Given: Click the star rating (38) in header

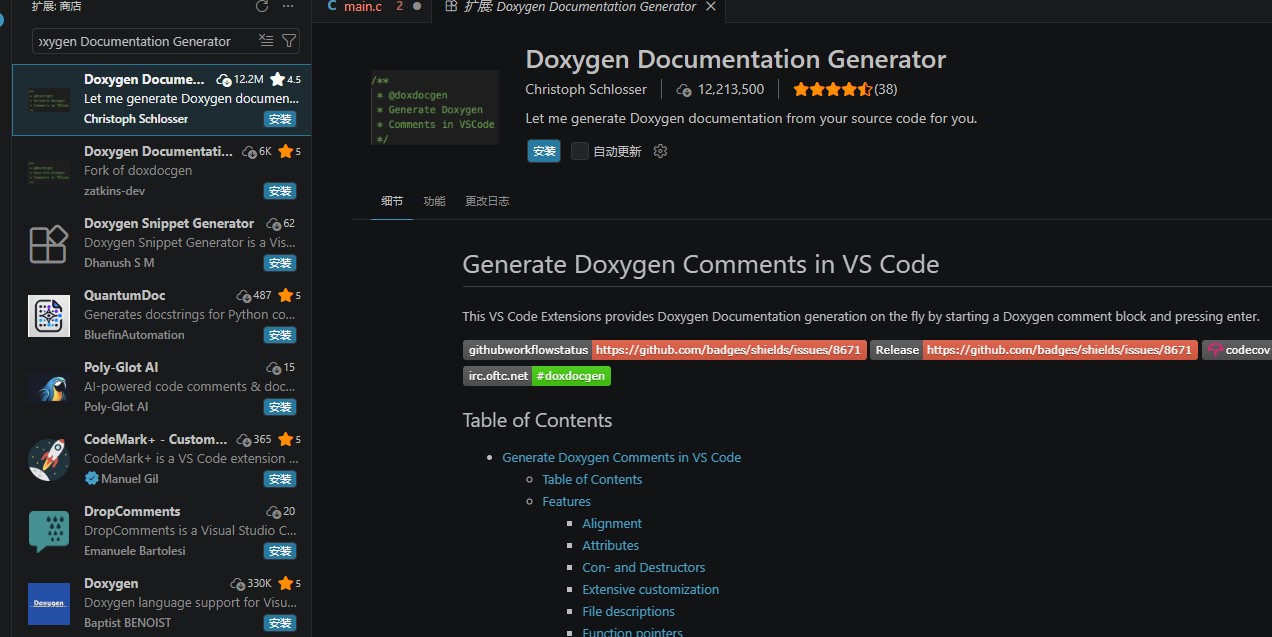Looking at the screenshot, I should pyautogui.click(x=845, y=89).
